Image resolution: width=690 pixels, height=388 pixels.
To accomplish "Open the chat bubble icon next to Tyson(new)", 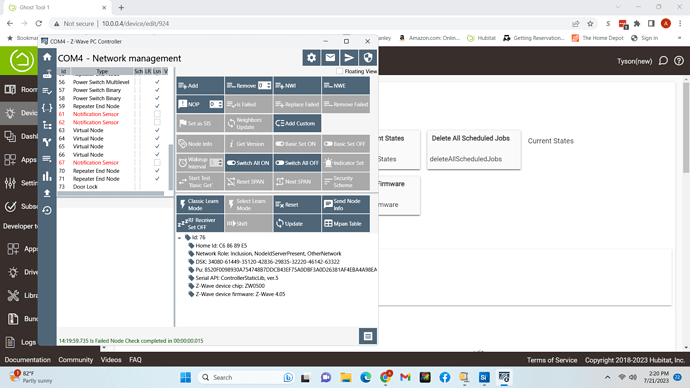I will coord(663,61).
